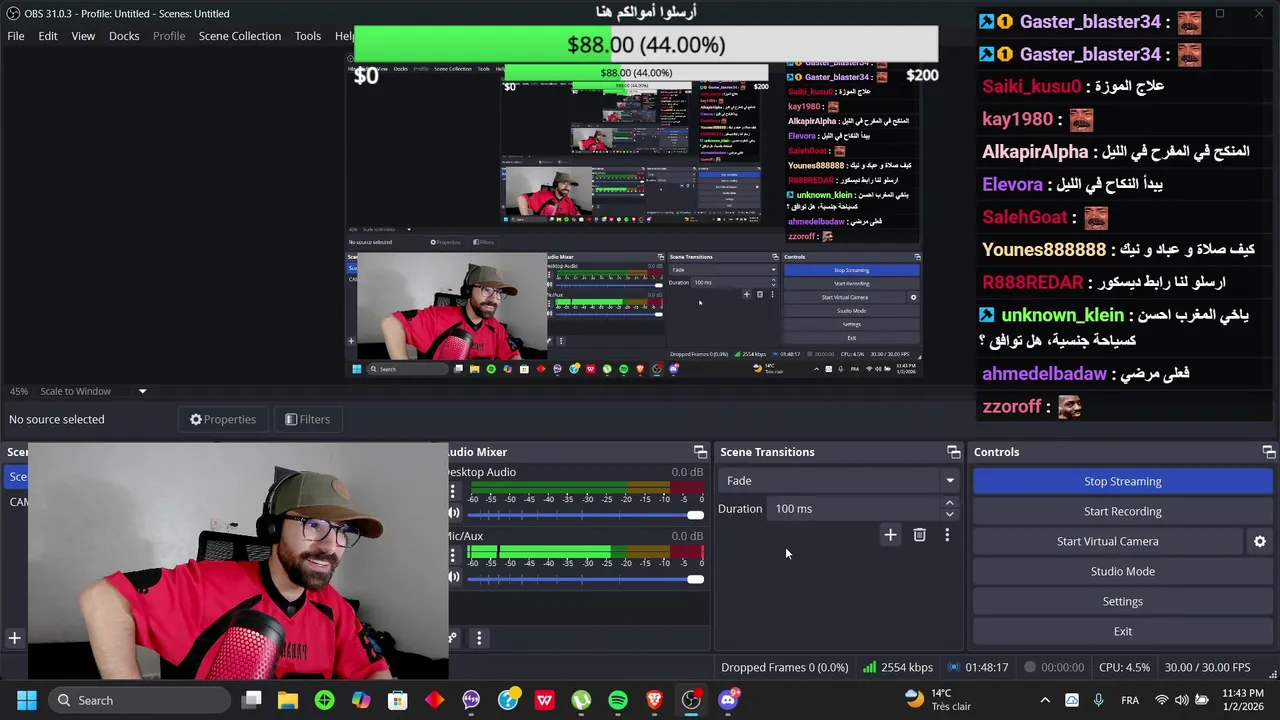Click Start Virtual Camera button
Image resolution: width=1280 pixels, height=720 pixels.
click(1108, 541)
